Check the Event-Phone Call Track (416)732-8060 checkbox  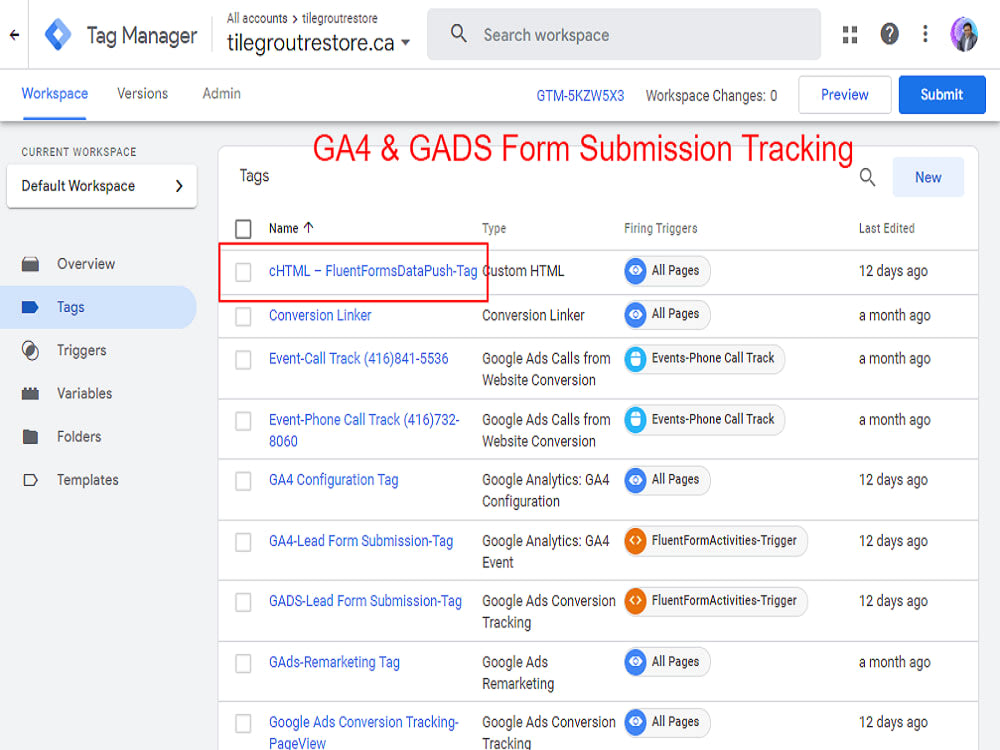pyautogui.click(x=243, y=421)
